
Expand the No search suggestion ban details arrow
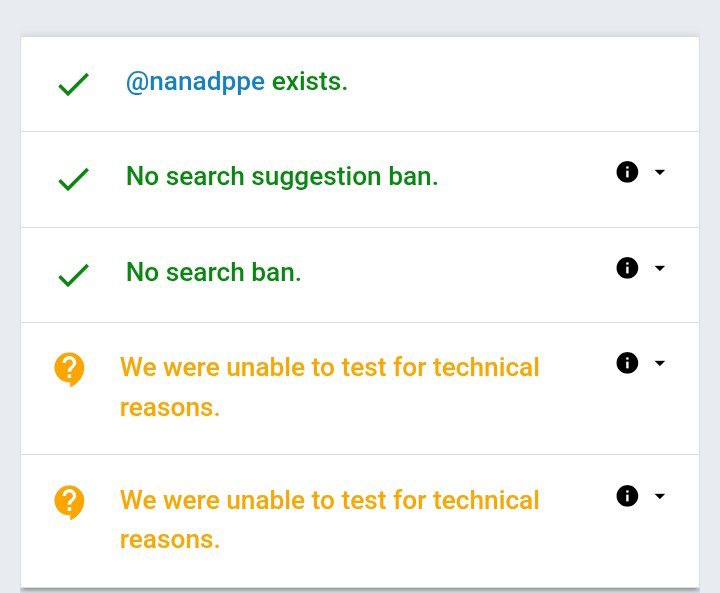[x=659, y=172]
